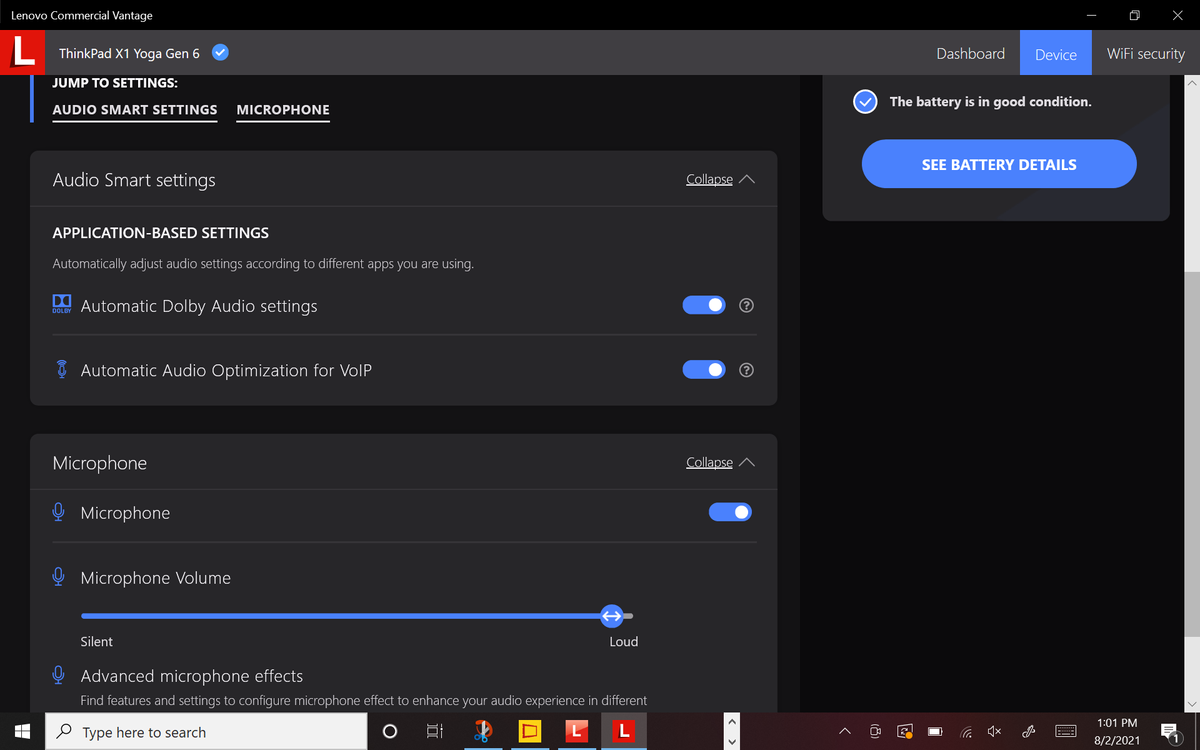Open the Wi-Fi network tray icon
Viewport: 1200px width, 750px height.
click(966, 732)
